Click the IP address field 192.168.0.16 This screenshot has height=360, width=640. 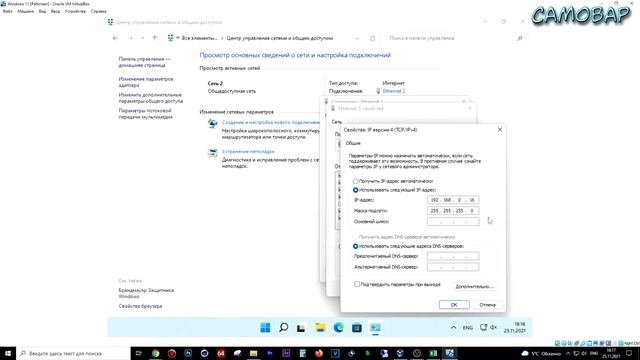tap(453, 200)
